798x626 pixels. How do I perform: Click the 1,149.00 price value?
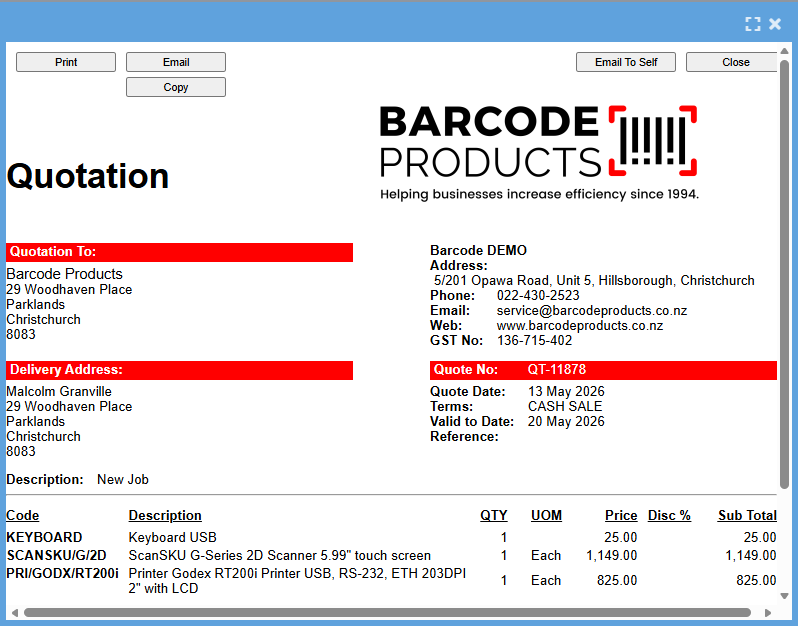click(612, 555)
